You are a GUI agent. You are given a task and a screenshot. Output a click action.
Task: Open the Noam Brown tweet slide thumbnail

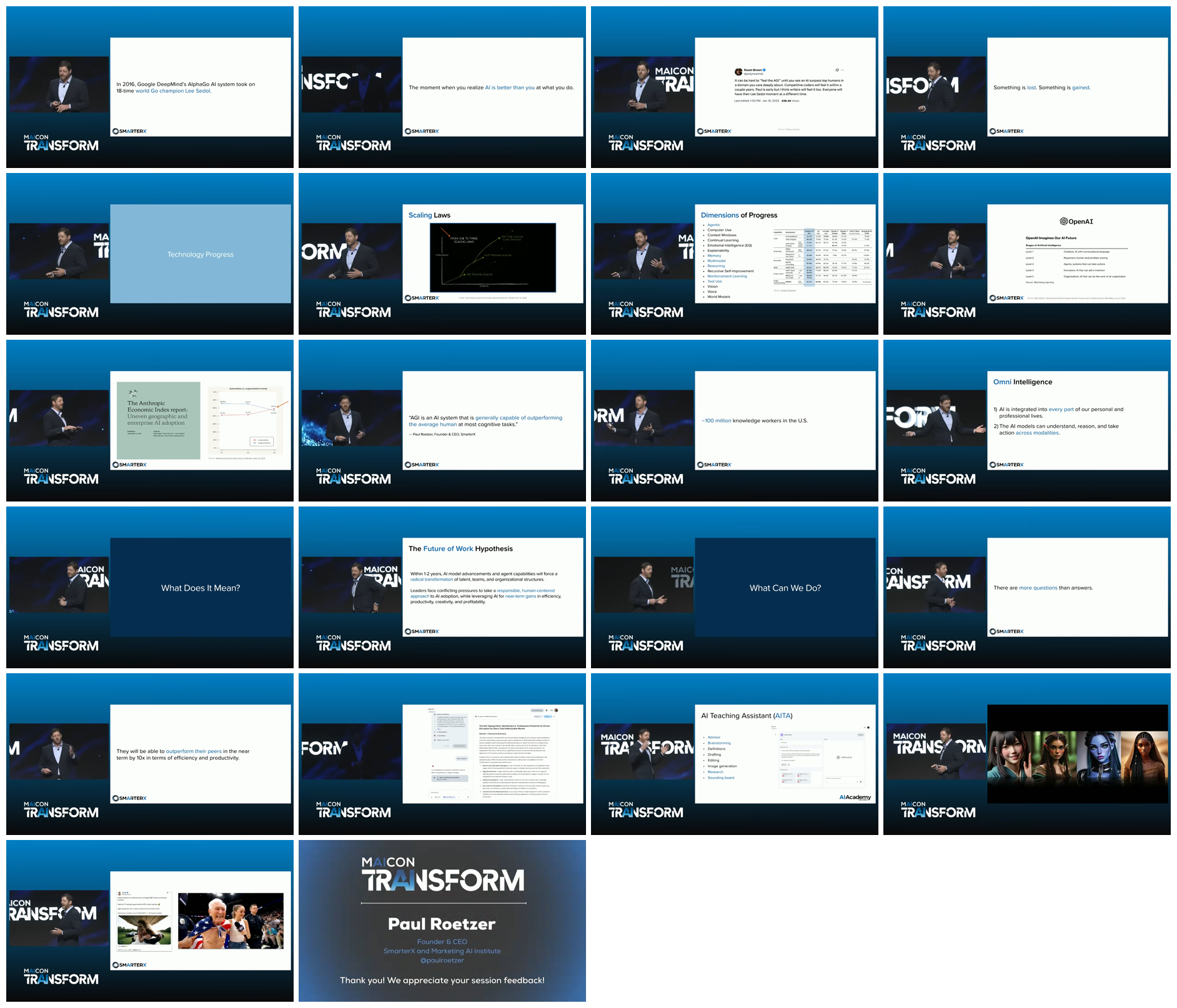point(735,87)
